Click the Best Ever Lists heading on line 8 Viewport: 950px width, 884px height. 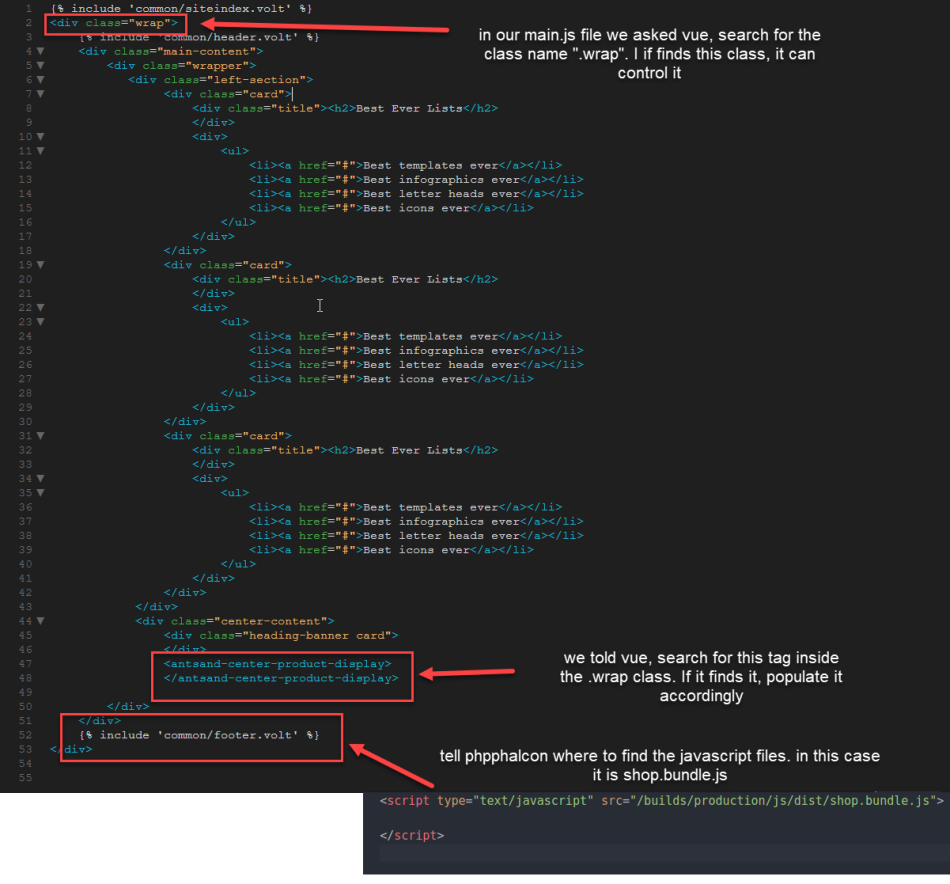point(409,108)
